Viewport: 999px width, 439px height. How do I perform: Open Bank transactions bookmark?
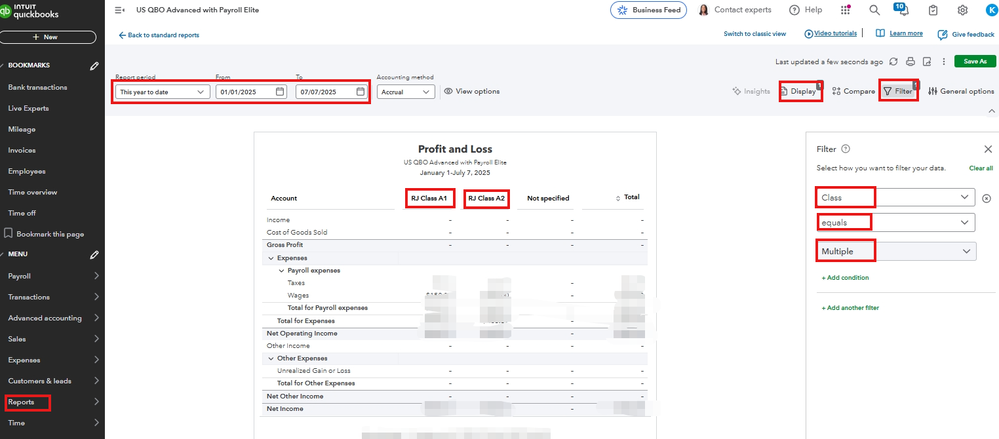(x=38, y=87)
